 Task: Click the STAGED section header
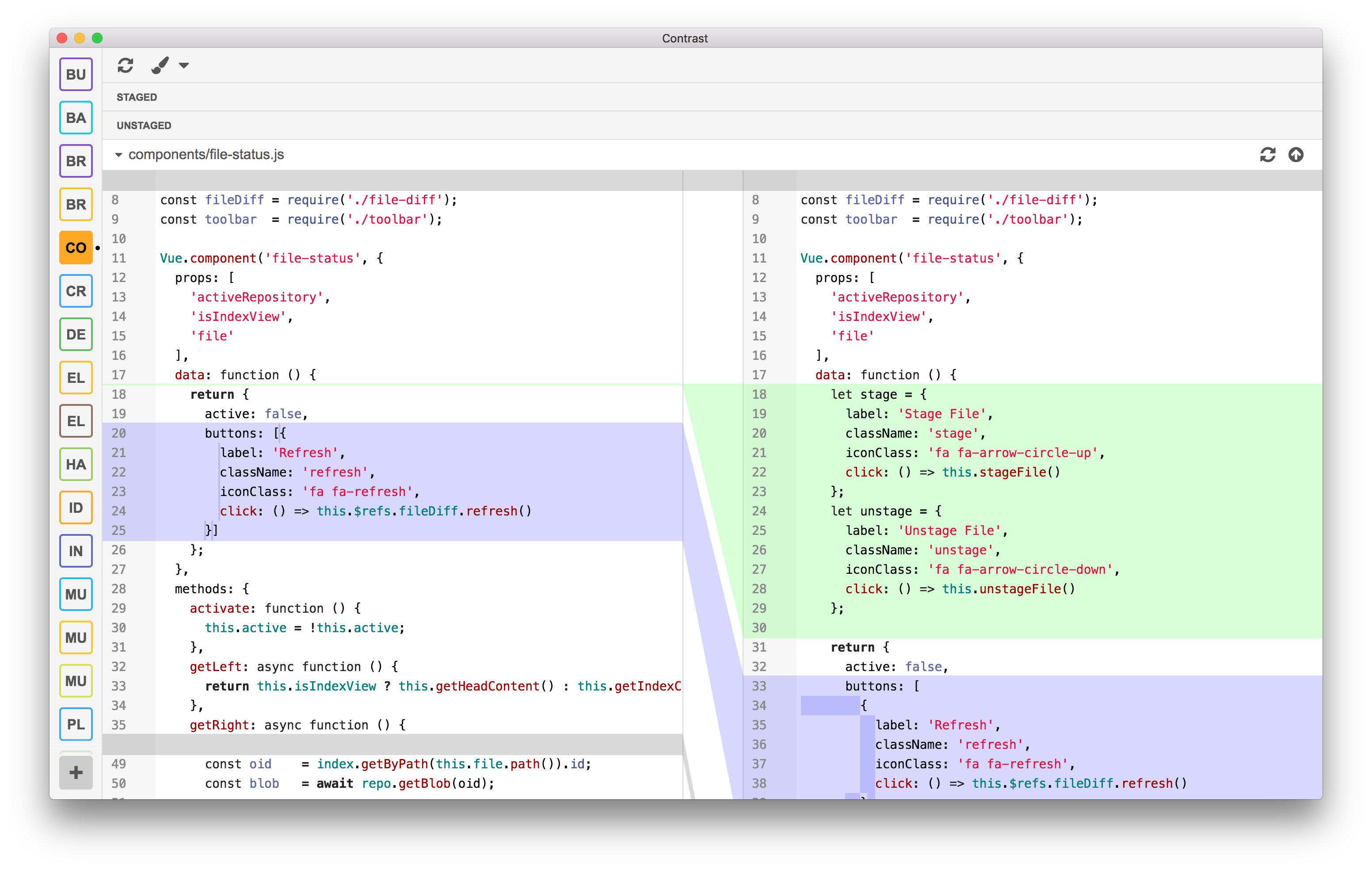click(137, 97)
